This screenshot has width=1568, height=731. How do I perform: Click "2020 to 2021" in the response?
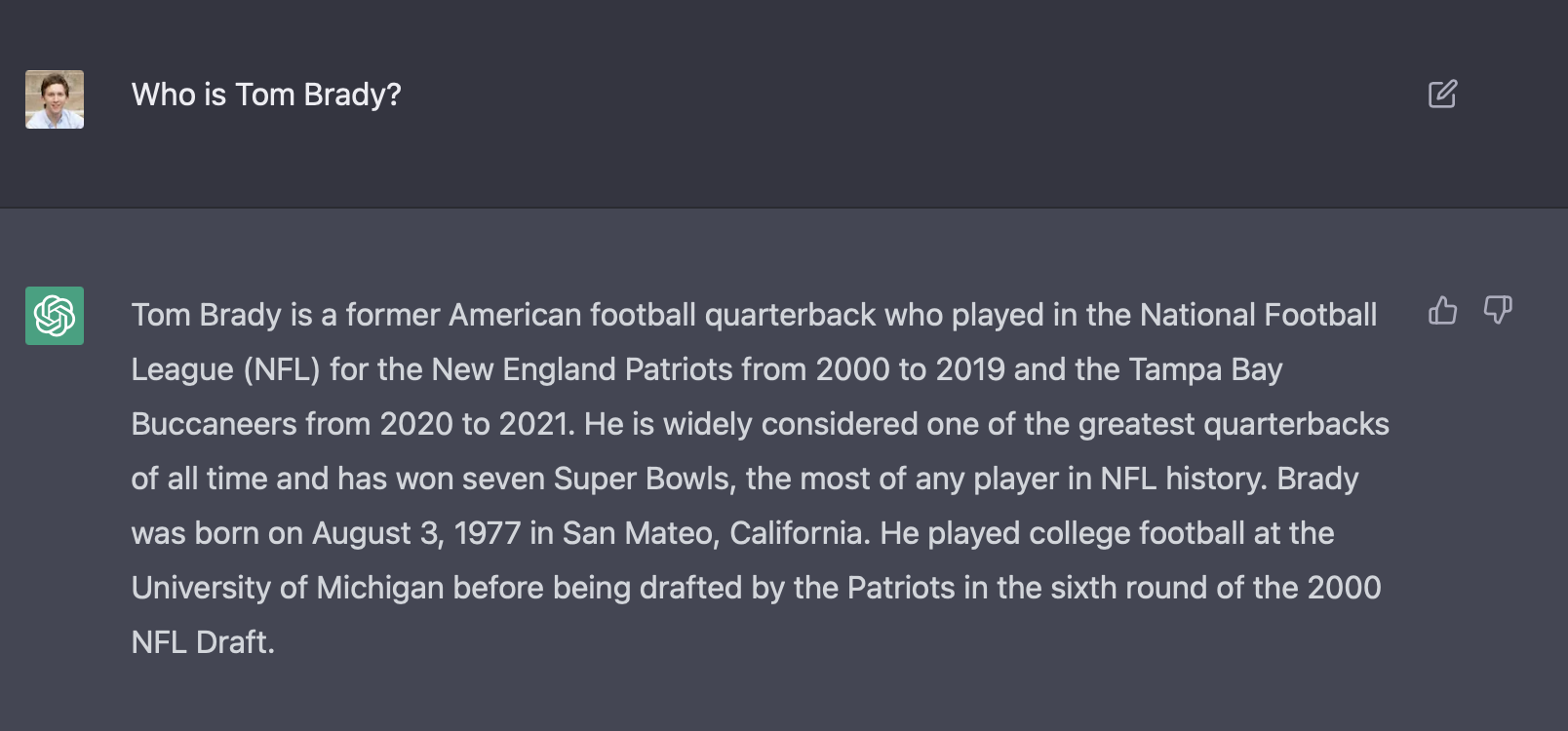click(x=474, y=424)
